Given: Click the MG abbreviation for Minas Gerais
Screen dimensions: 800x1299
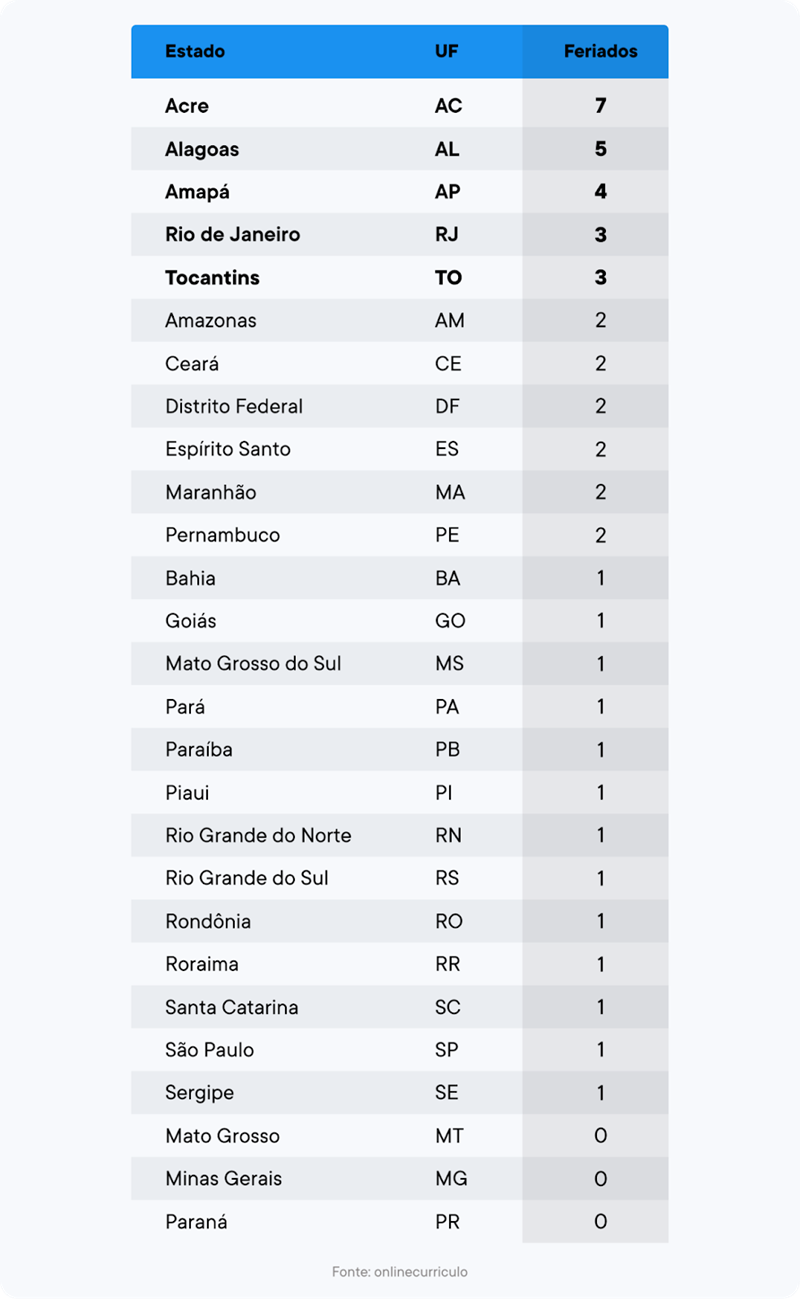Looking at the screenshot, I should pyautogui.click(x=450, y=1179).
